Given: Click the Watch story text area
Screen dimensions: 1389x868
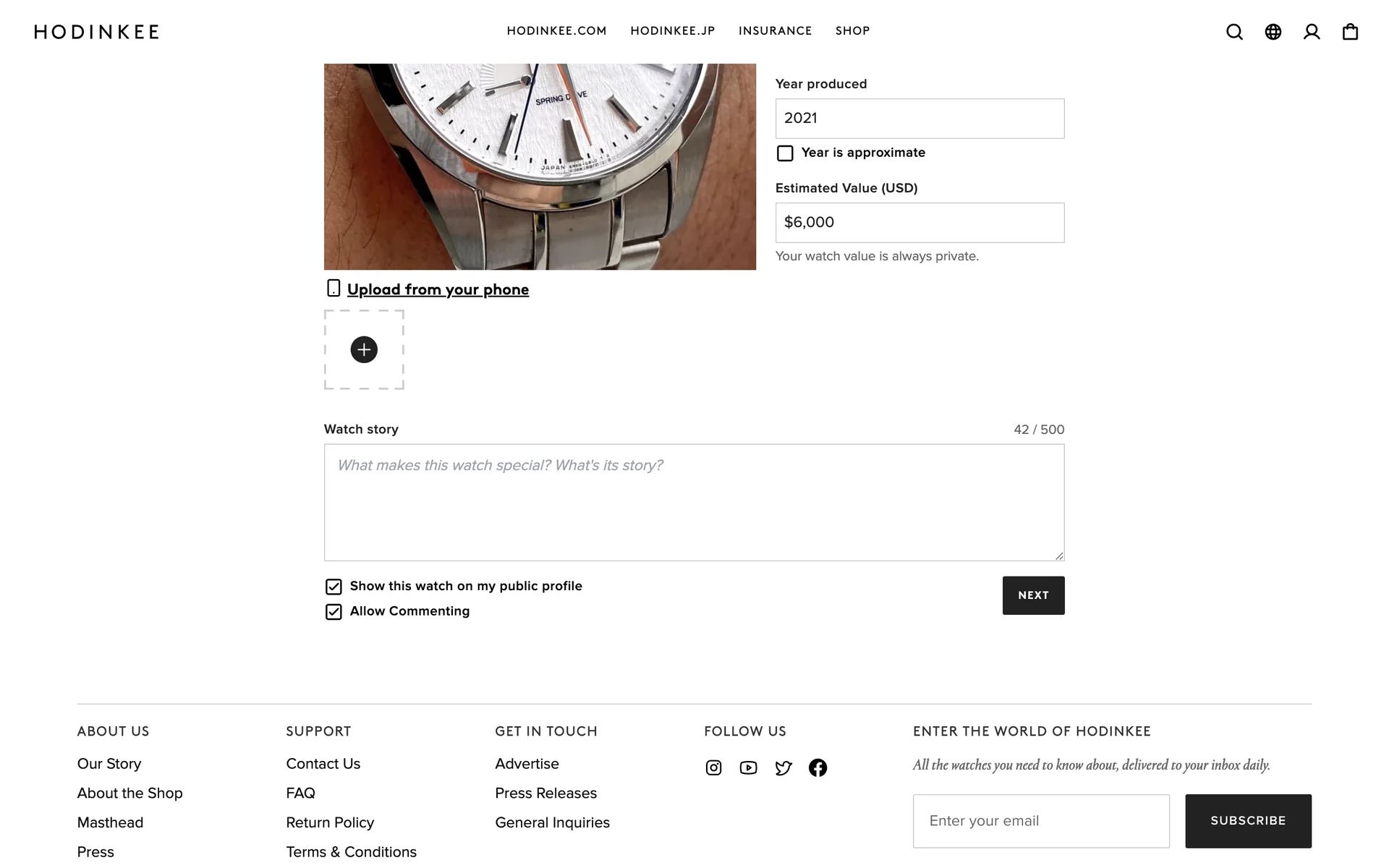Looking at the screenshot, I should click(694, 502).
